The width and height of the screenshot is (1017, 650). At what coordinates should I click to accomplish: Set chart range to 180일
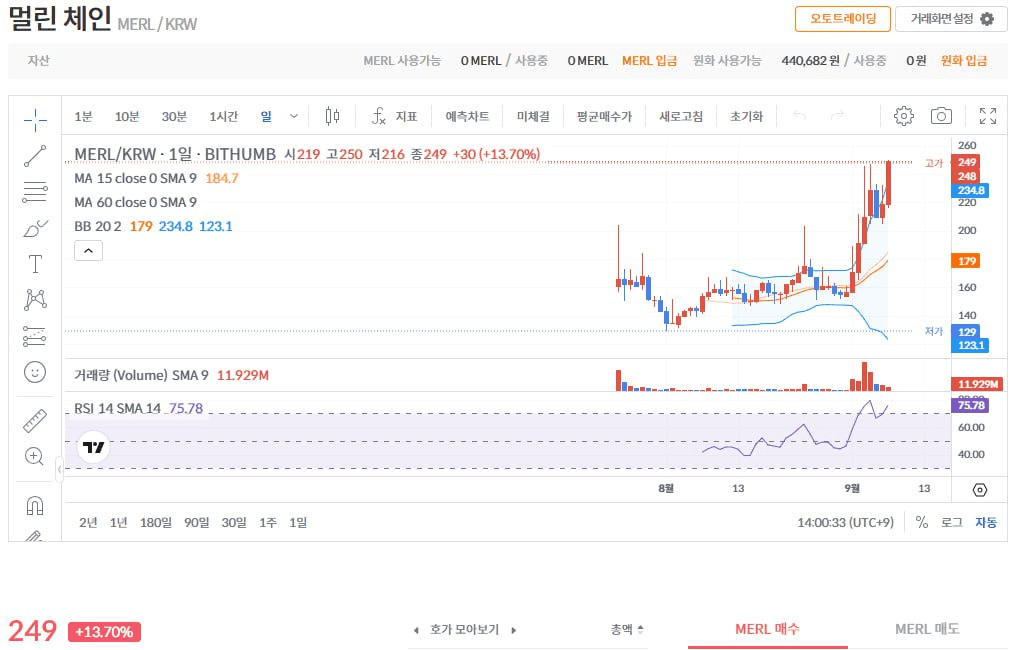tap(156, 522)
